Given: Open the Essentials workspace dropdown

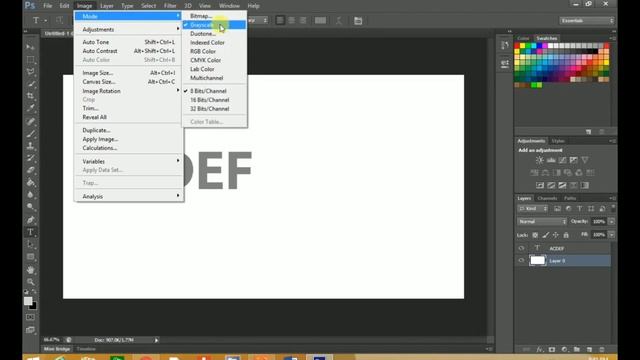Looking at the screenshot, I should 587,20.
